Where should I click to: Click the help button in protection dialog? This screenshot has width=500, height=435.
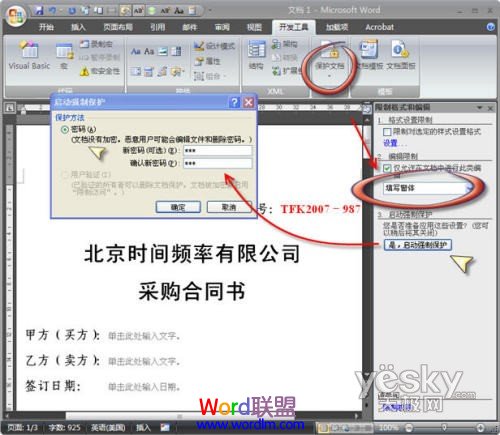(x=235, y=102)
